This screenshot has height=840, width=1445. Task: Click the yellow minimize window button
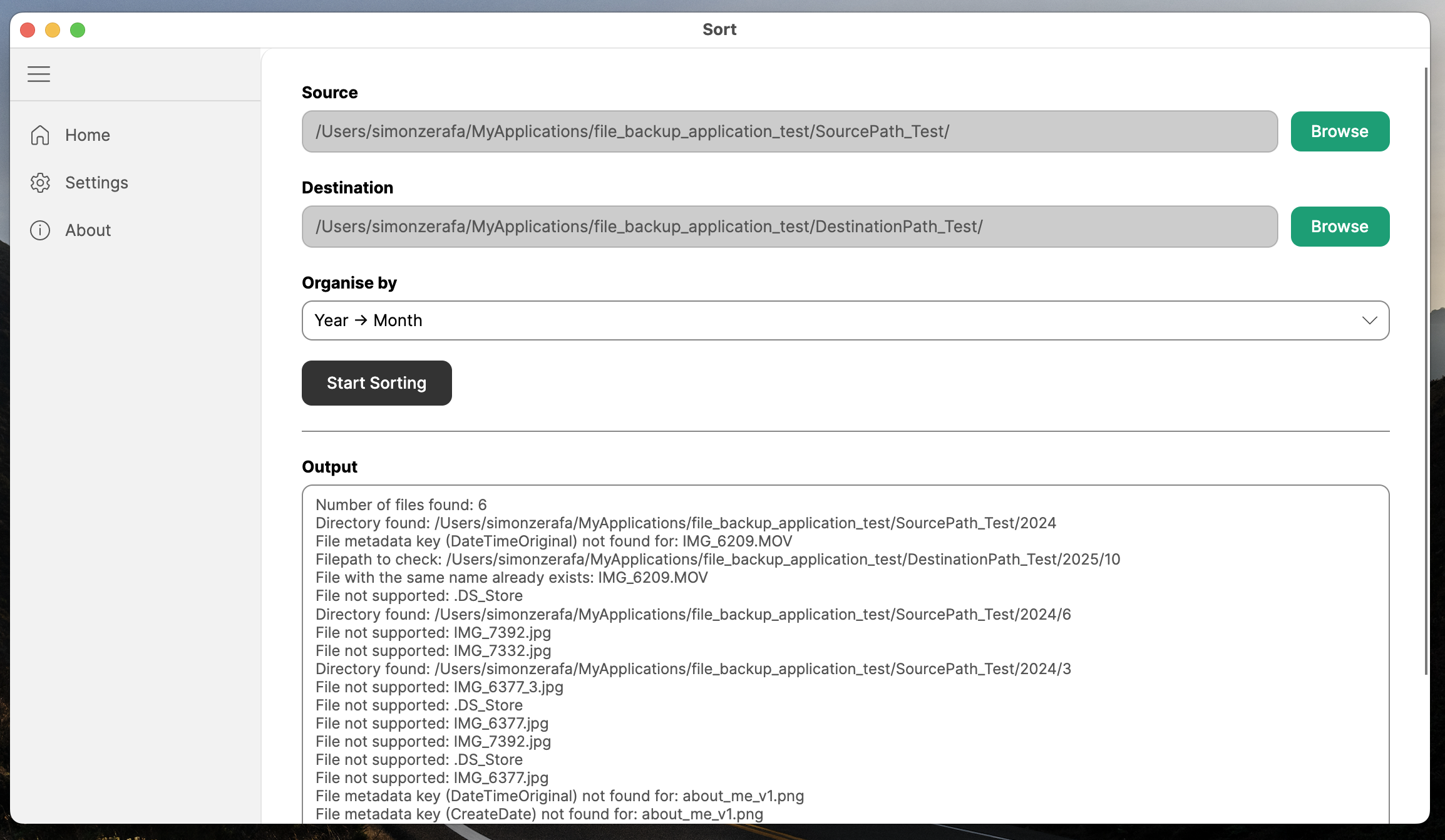[x=53, y=30]
